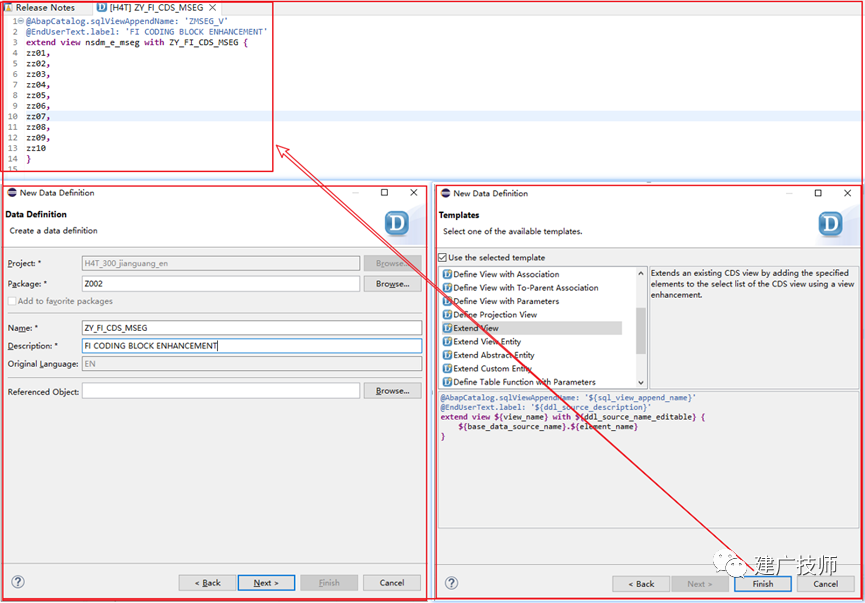Browse for a Package

coord(392,284)
